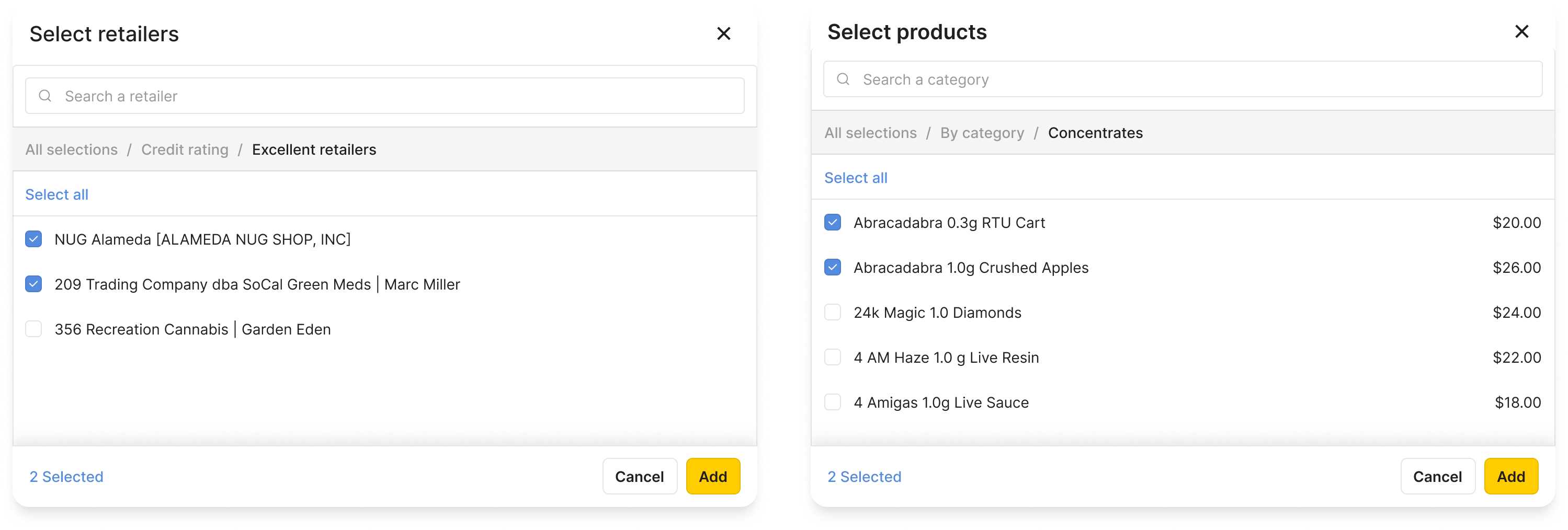Click the search magnifier icon in Select retailers

click(x=45, y=96)
